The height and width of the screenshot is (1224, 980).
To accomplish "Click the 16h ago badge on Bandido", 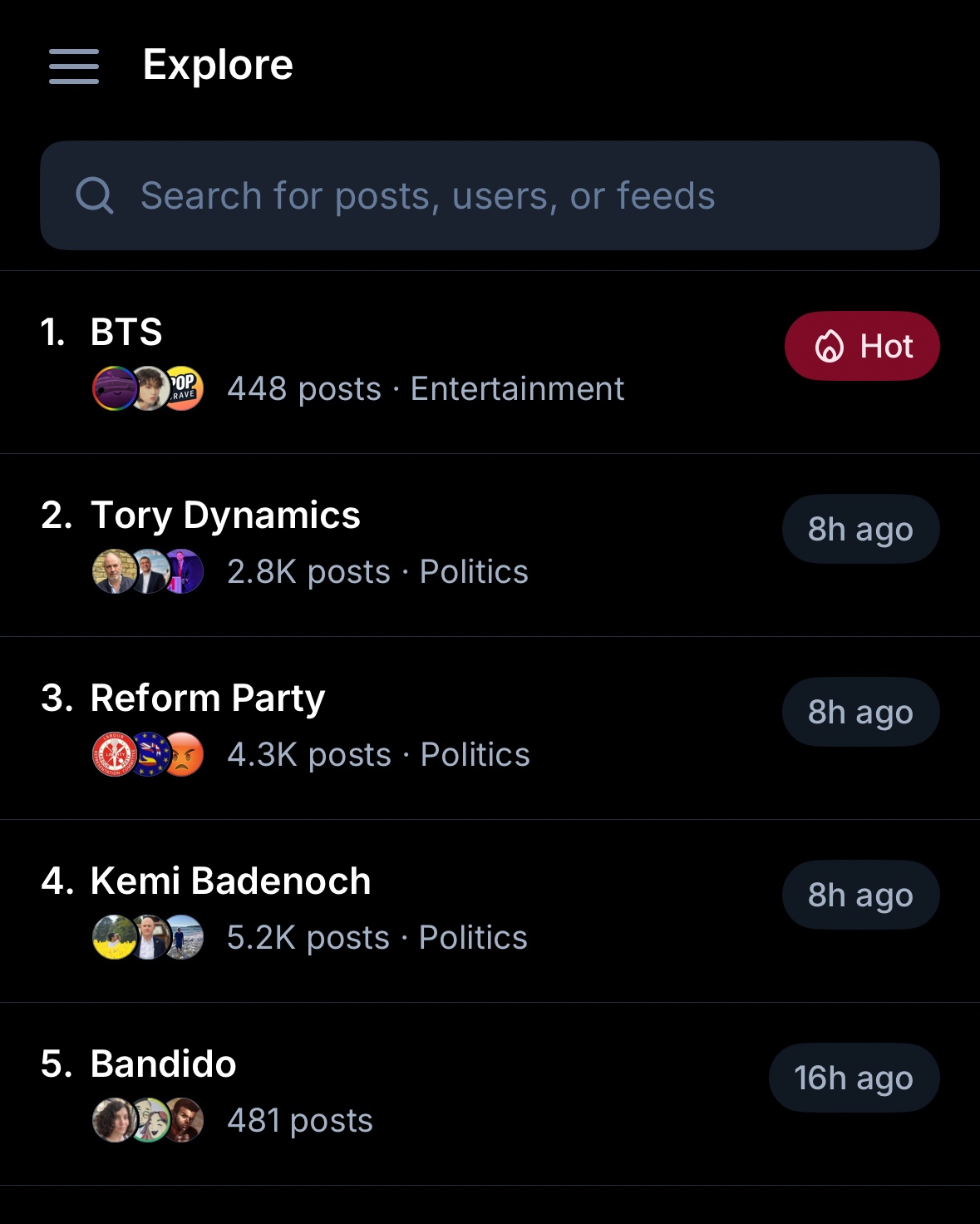I will [854, 1078].
